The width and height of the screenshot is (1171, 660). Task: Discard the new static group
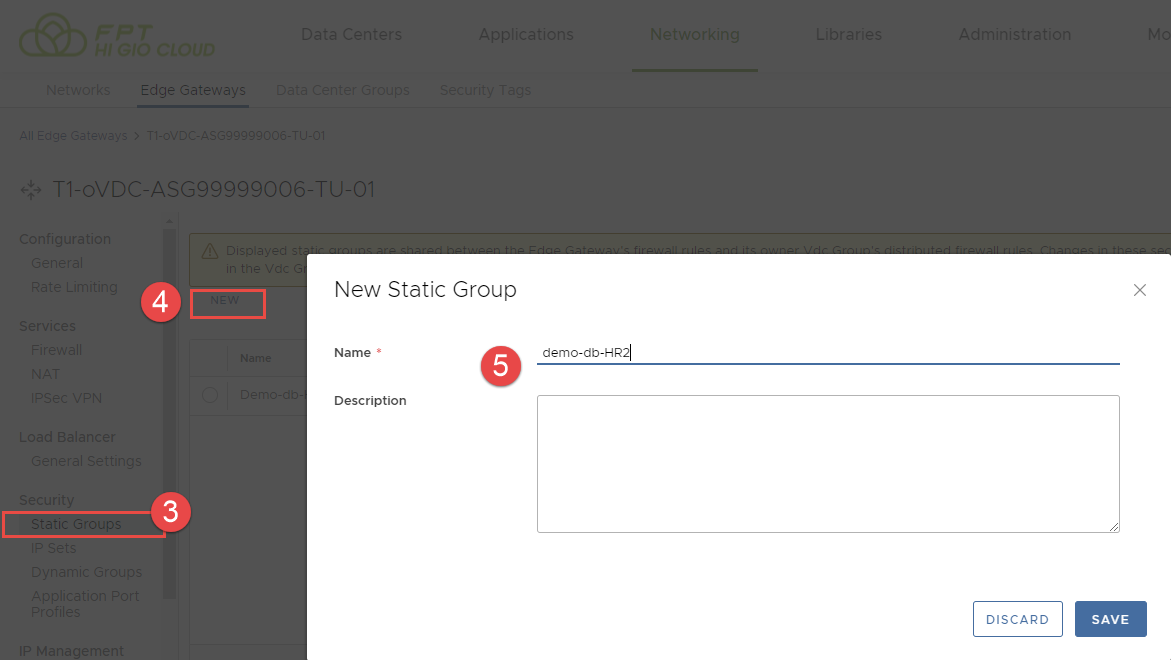(x=1017, y=619)
